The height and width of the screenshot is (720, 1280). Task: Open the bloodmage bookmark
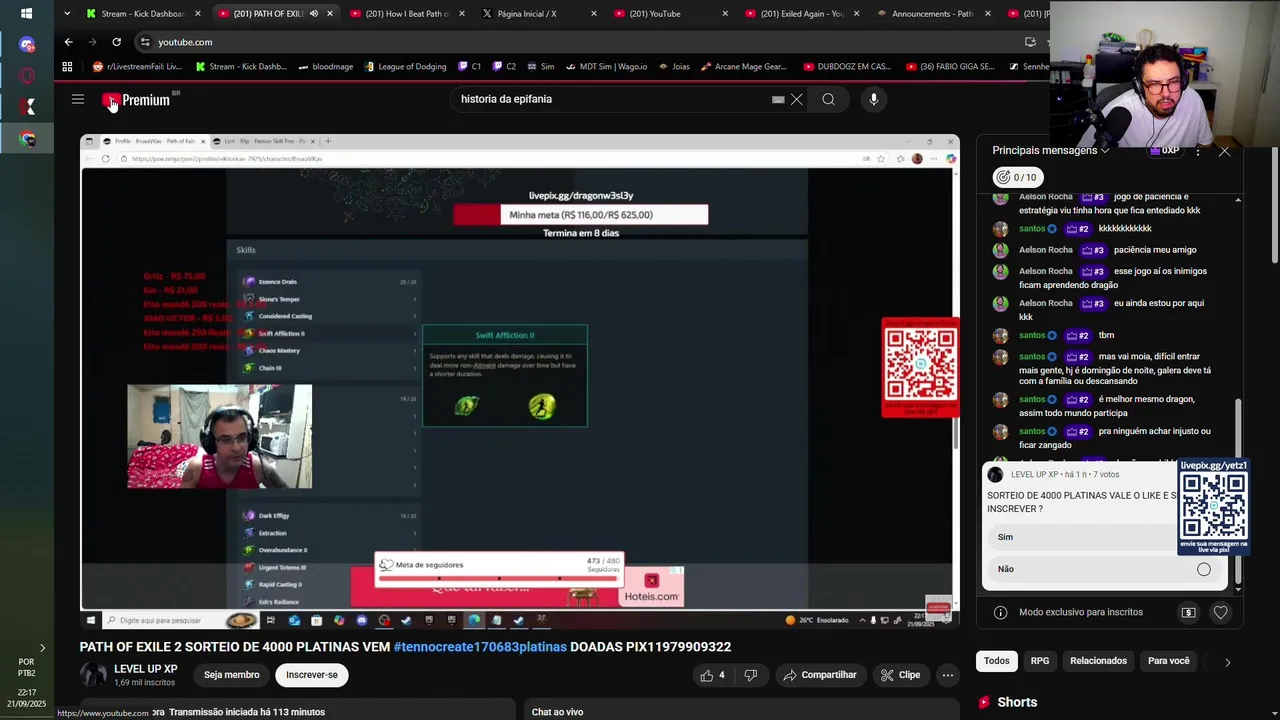pyautogui.click(x=325, y=67)
